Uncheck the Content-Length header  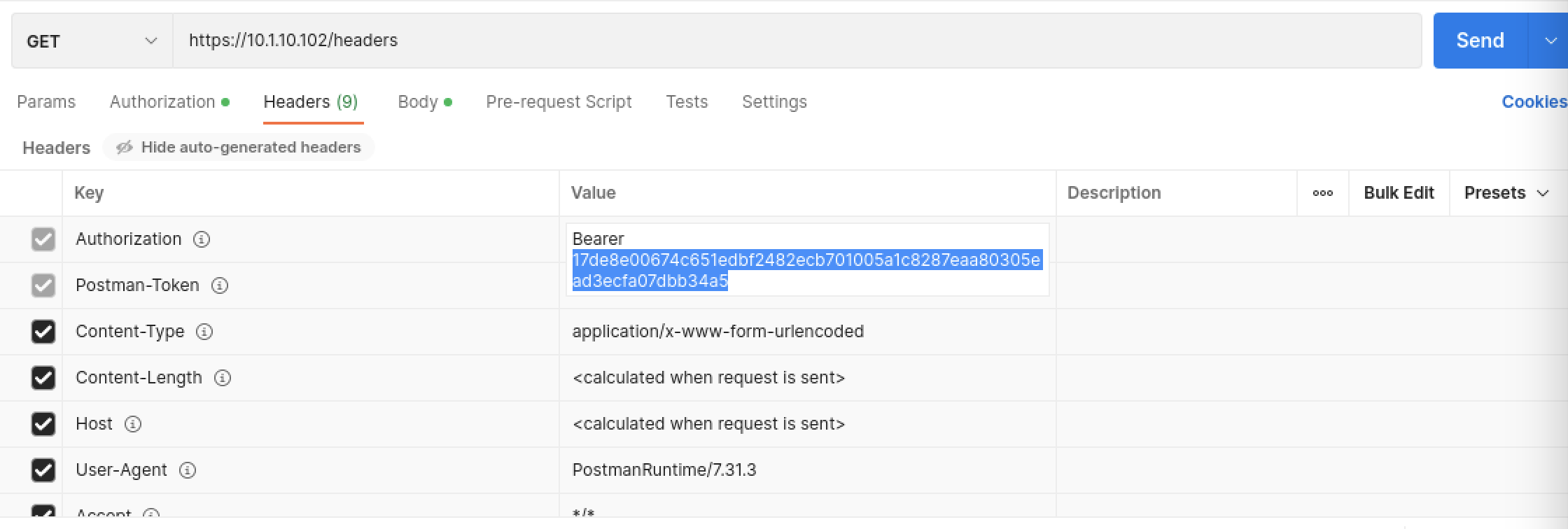43,378
